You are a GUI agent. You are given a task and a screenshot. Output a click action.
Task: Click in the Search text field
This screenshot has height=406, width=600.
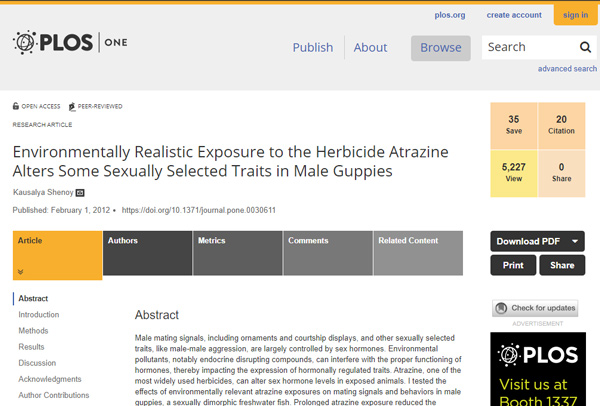coord(527,47)
